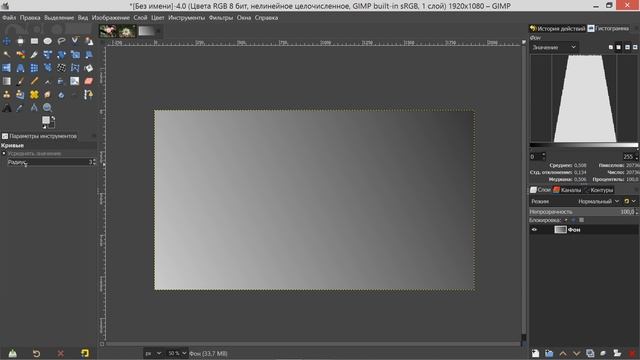The width and height of the screenshot is (640, 360).
Task: Open Правка menu
Action: 30,18
